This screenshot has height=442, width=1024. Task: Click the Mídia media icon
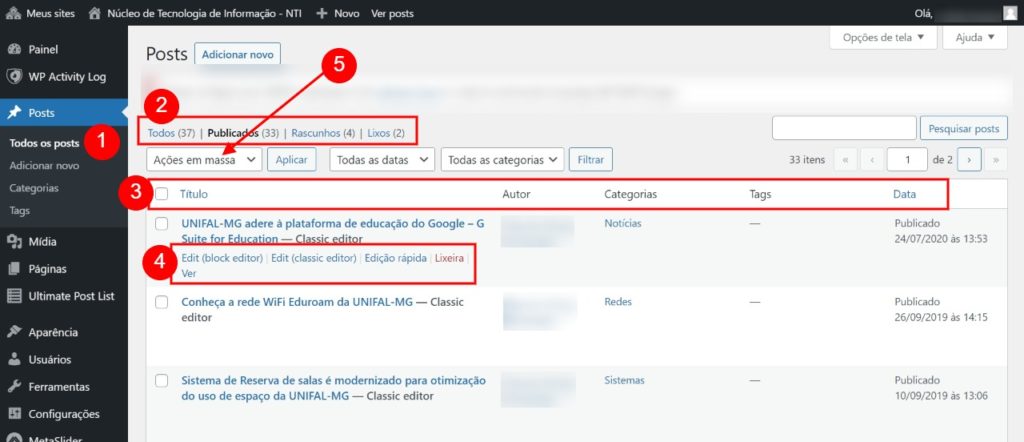click(14, 242)
